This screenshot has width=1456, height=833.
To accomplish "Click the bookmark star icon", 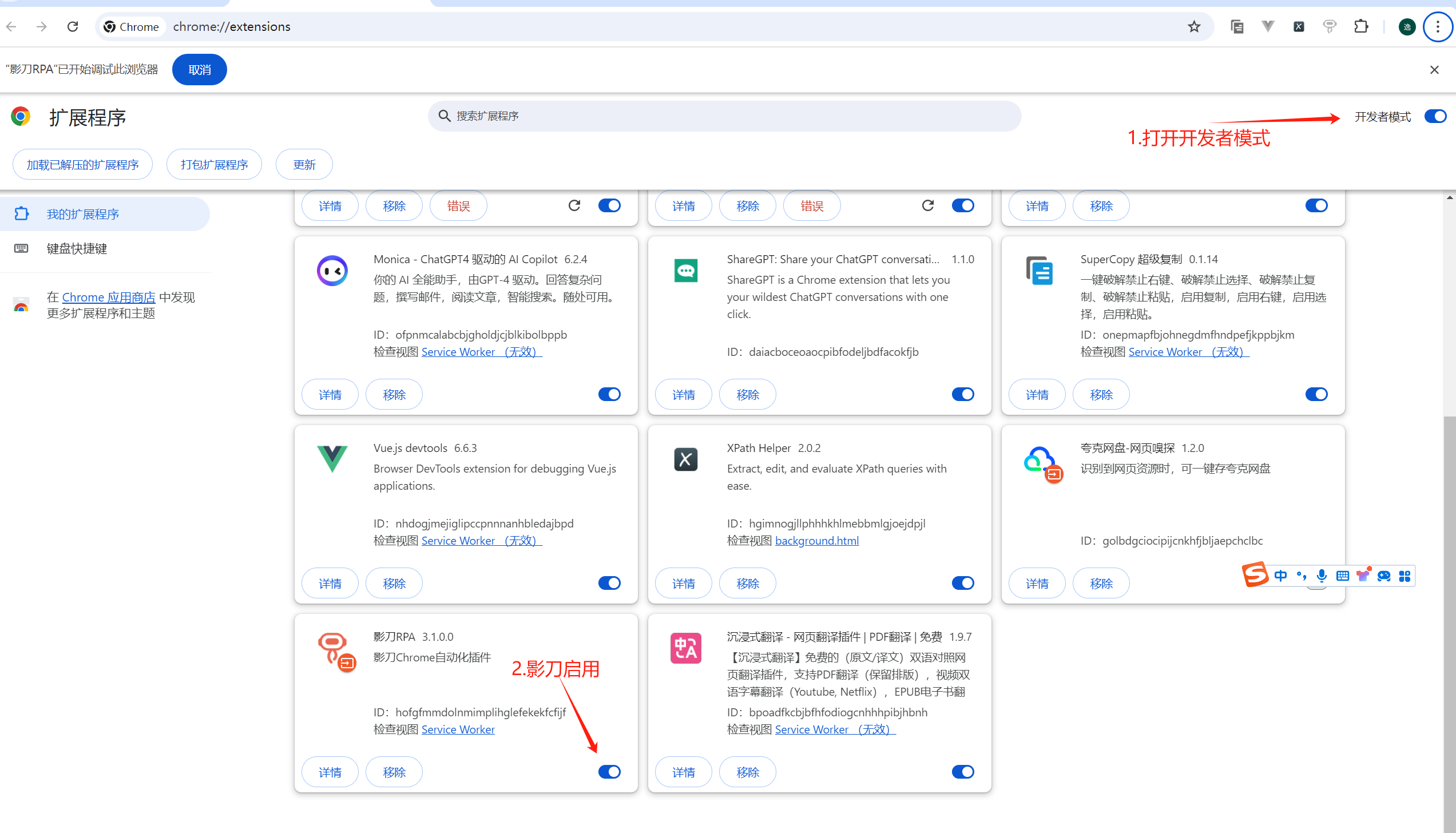I will [x=1194, y=26].
